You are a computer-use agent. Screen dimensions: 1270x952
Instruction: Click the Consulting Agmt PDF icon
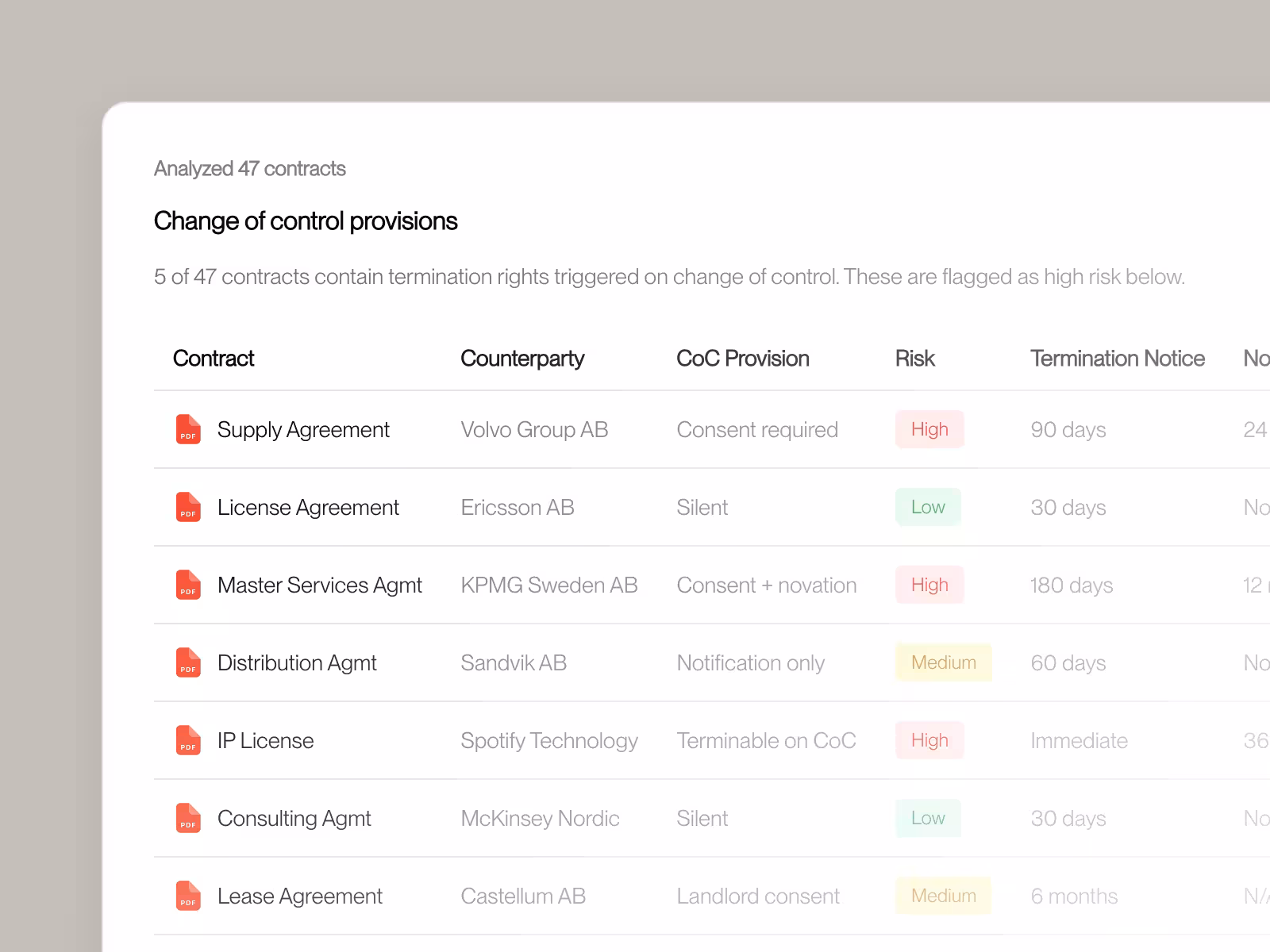pyautogui.click(x=188, y=818)
